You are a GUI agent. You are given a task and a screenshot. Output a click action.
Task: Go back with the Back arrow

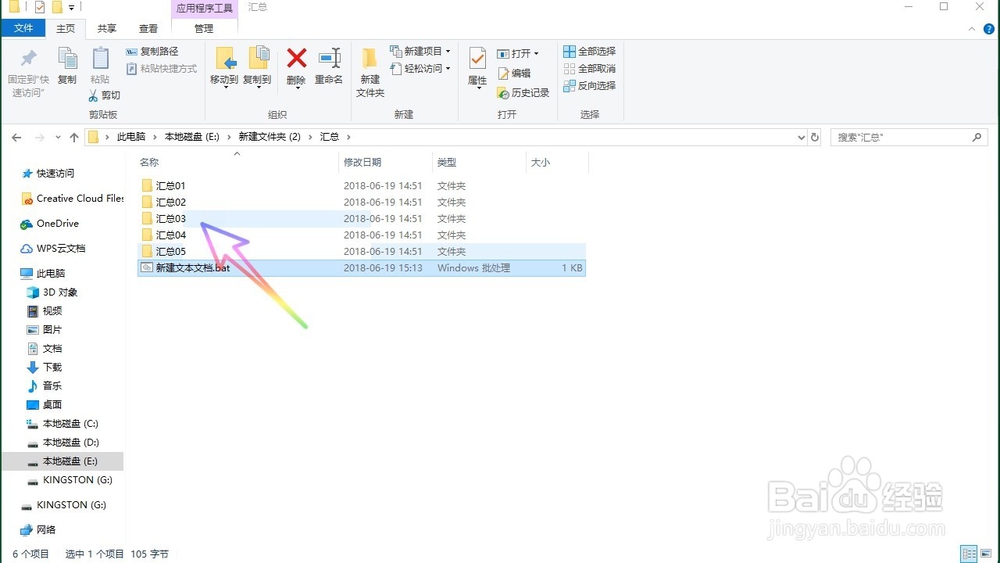(x=17, y=137)
